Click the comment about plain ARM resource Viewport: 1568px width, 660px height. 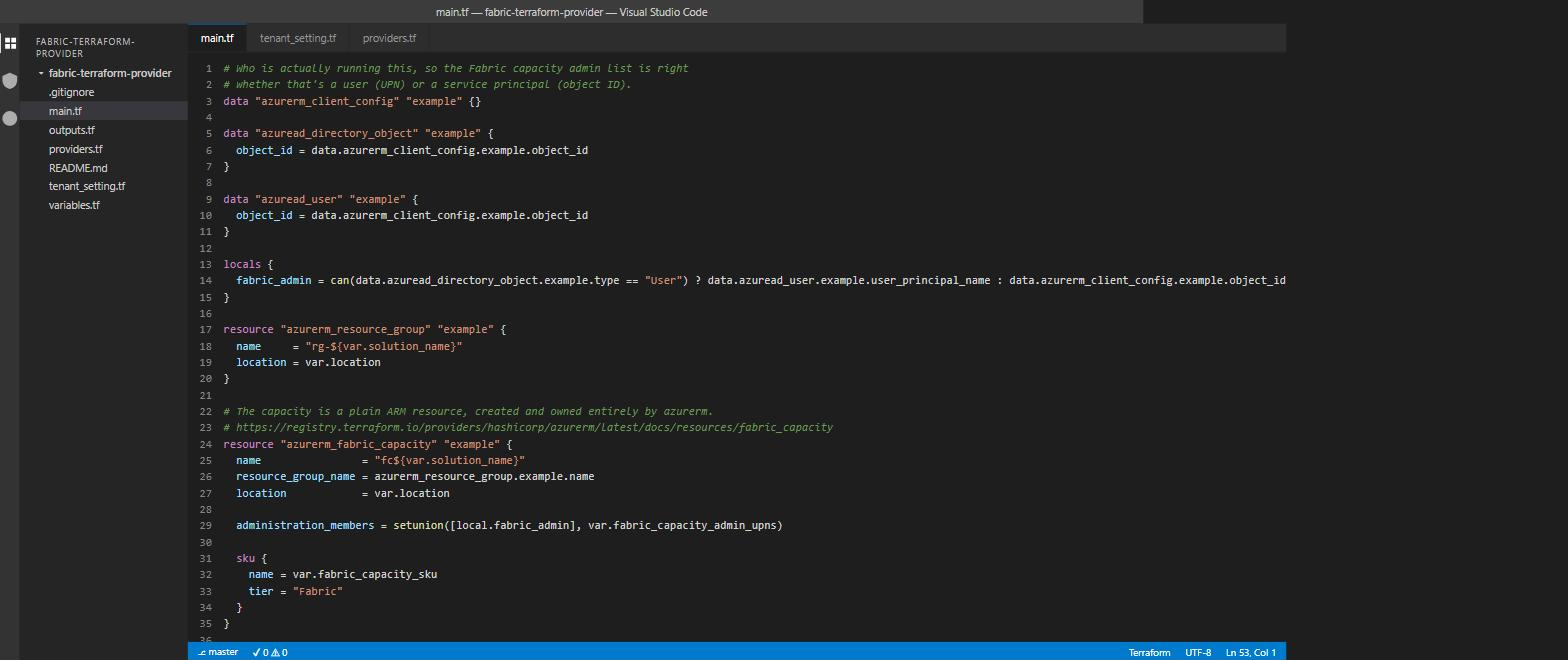click(468, 411)
